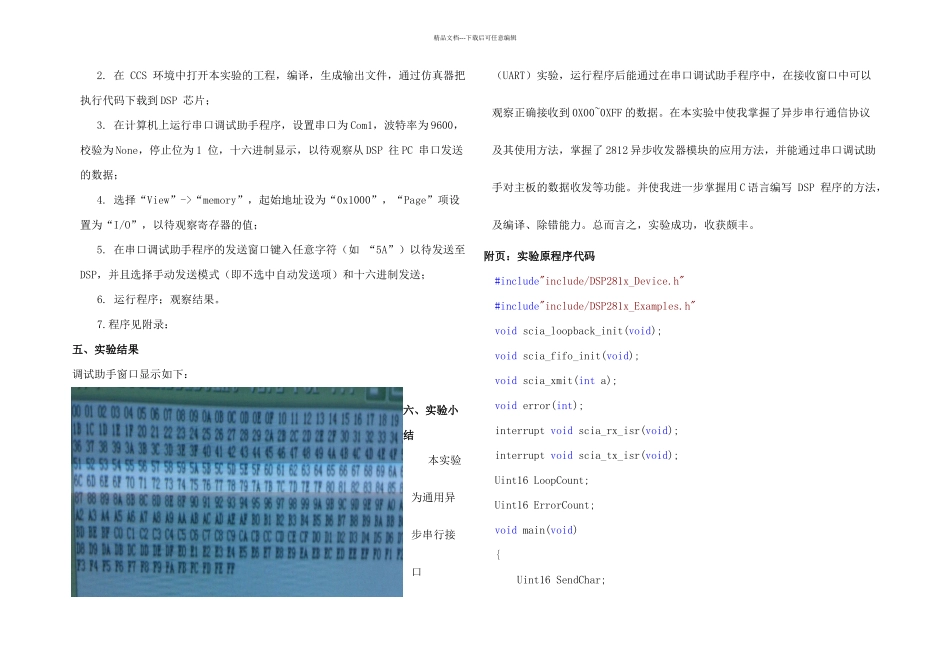The height and width of the screenshot is (672, 950).
Task: Click line '置为"I/O"，以待观察寄存器的值：'
Action: pyautogui.click(x=170, y=225)
